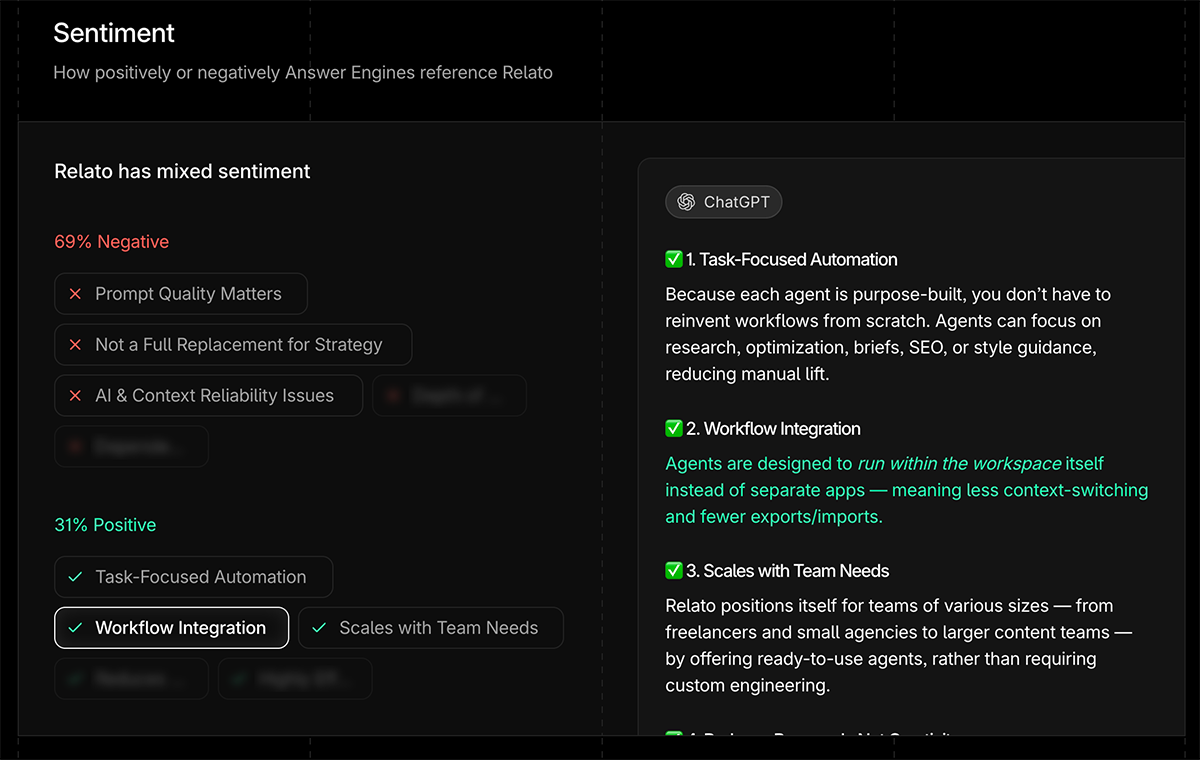1200x760 pixels.
Task: Click checkmark icon on Scales with Team Needs
Action: (319, 628)
